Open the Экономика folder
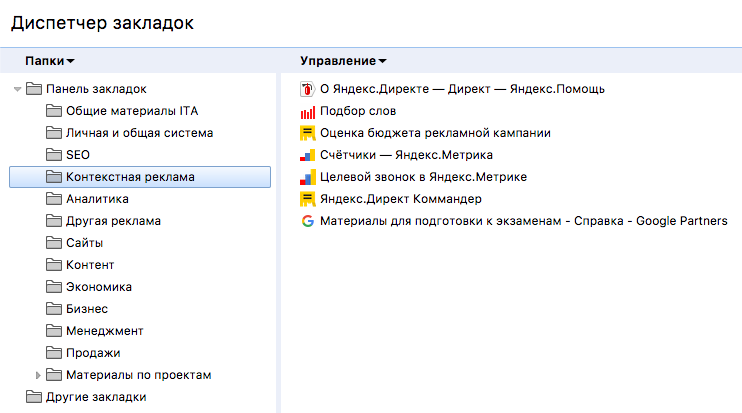This screenshot has height=413, width=742. coord(98,287)
